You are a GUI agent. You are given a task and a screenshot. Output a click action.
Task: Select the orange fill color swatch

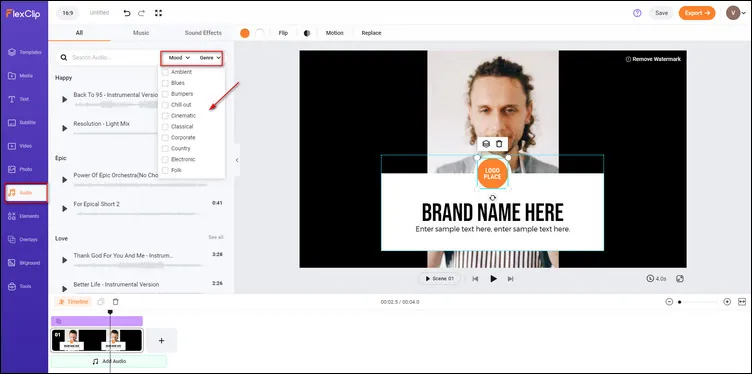245,33
